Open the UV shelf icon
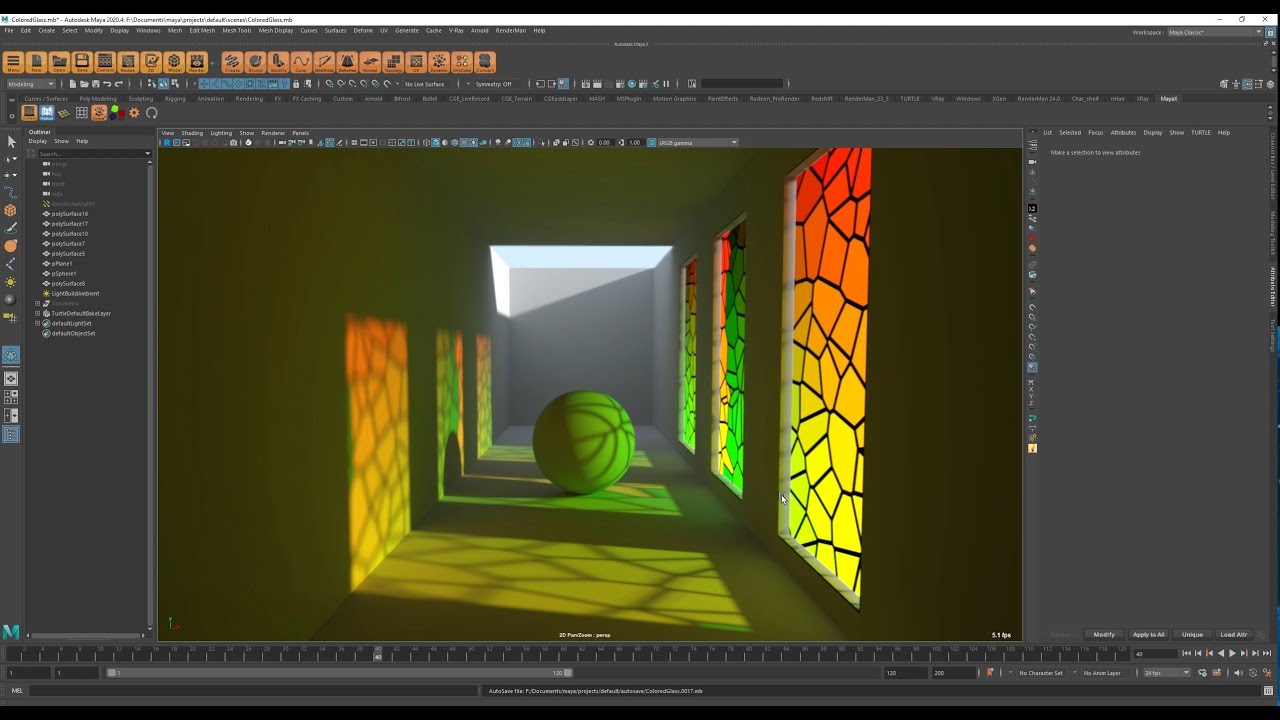 click(x=416, y=62)
